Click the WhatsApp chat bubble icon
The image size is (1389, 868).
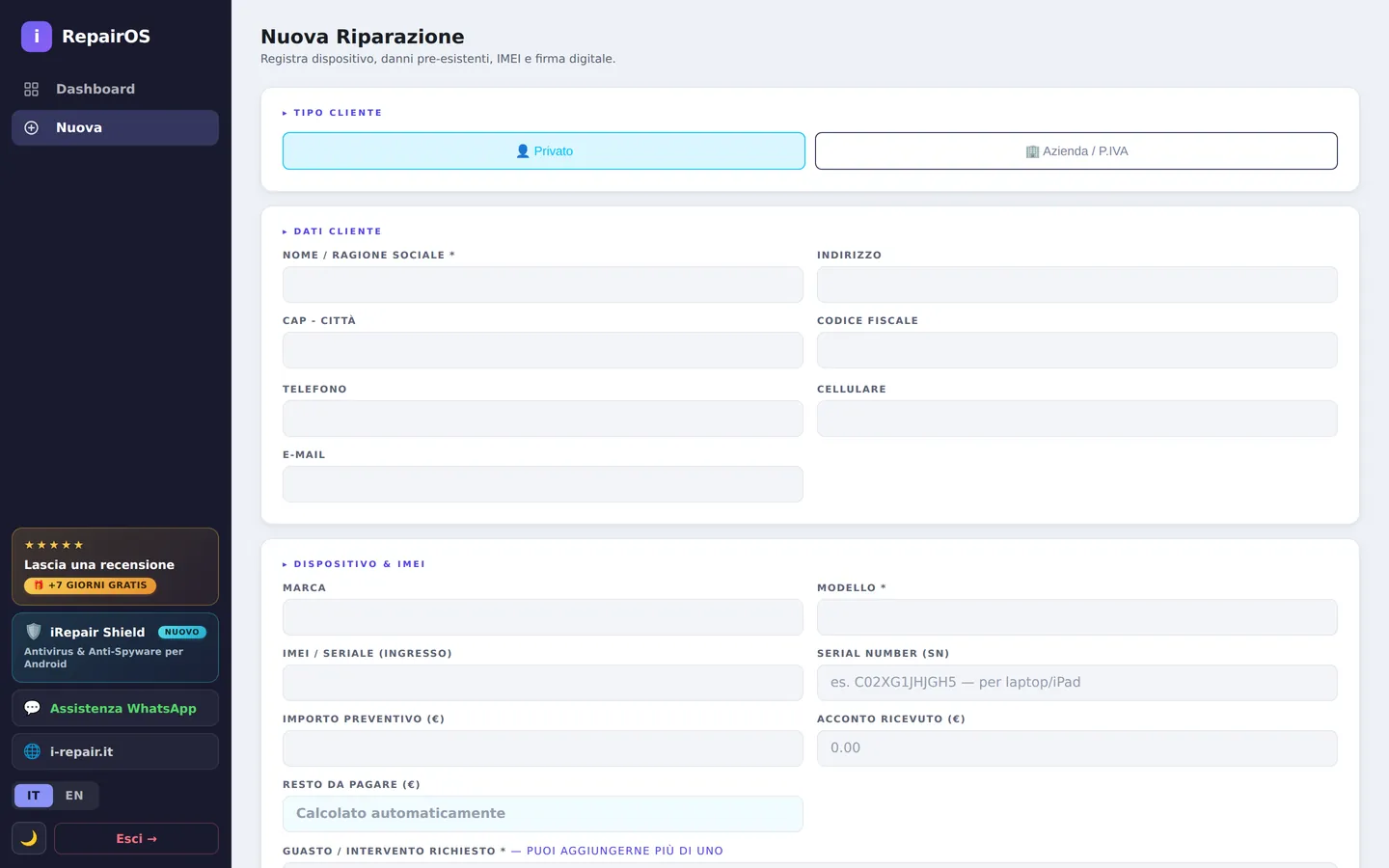[x=32, y=708]
